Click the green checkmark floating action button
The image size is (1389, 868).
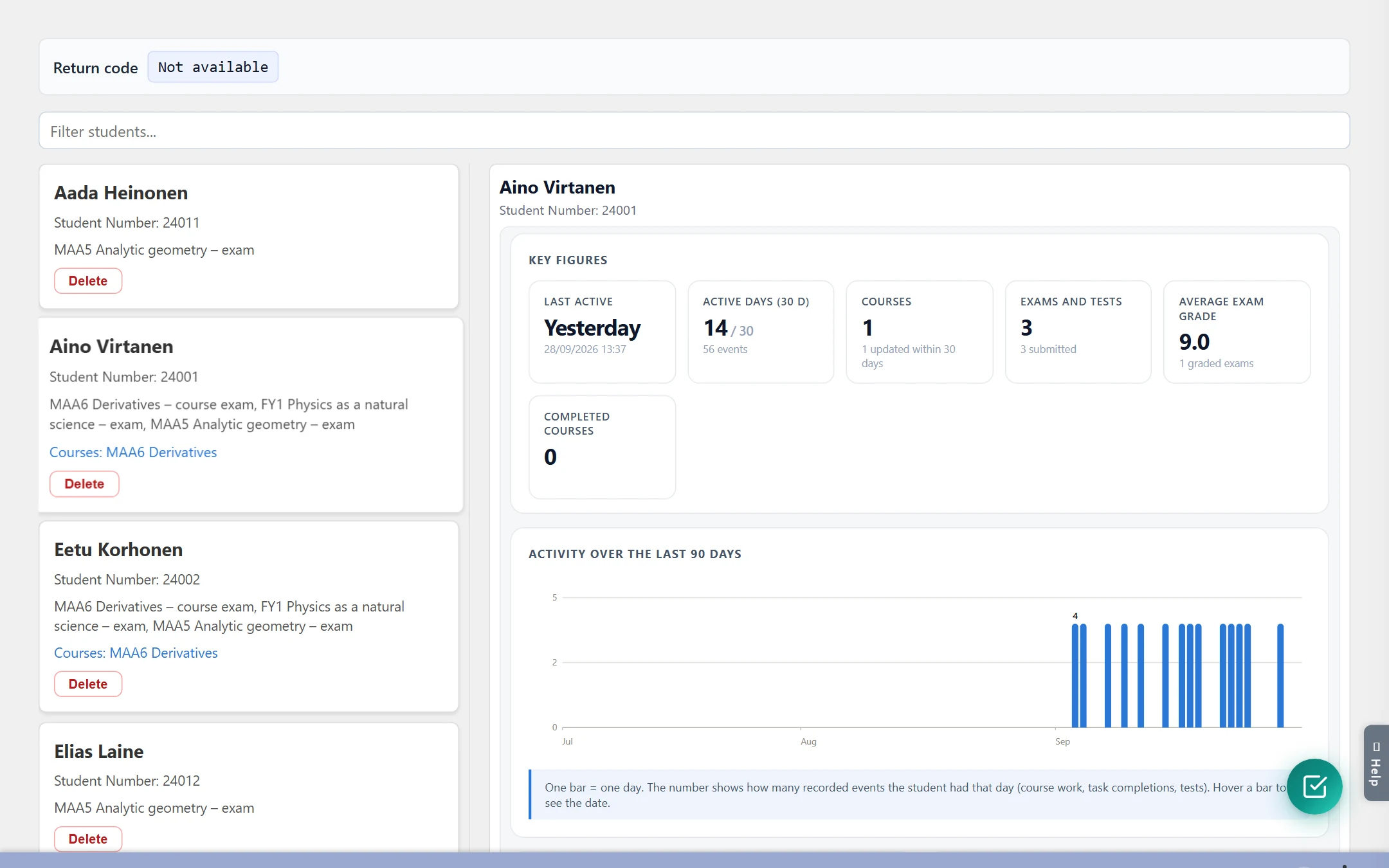point(1314,786)
